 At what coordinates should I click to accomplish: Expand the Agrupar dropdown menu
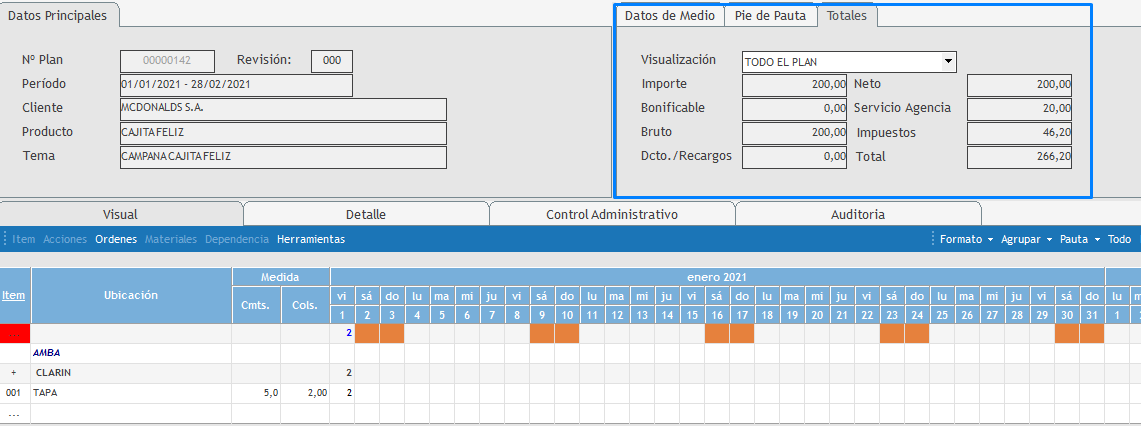pos(1027,240)
